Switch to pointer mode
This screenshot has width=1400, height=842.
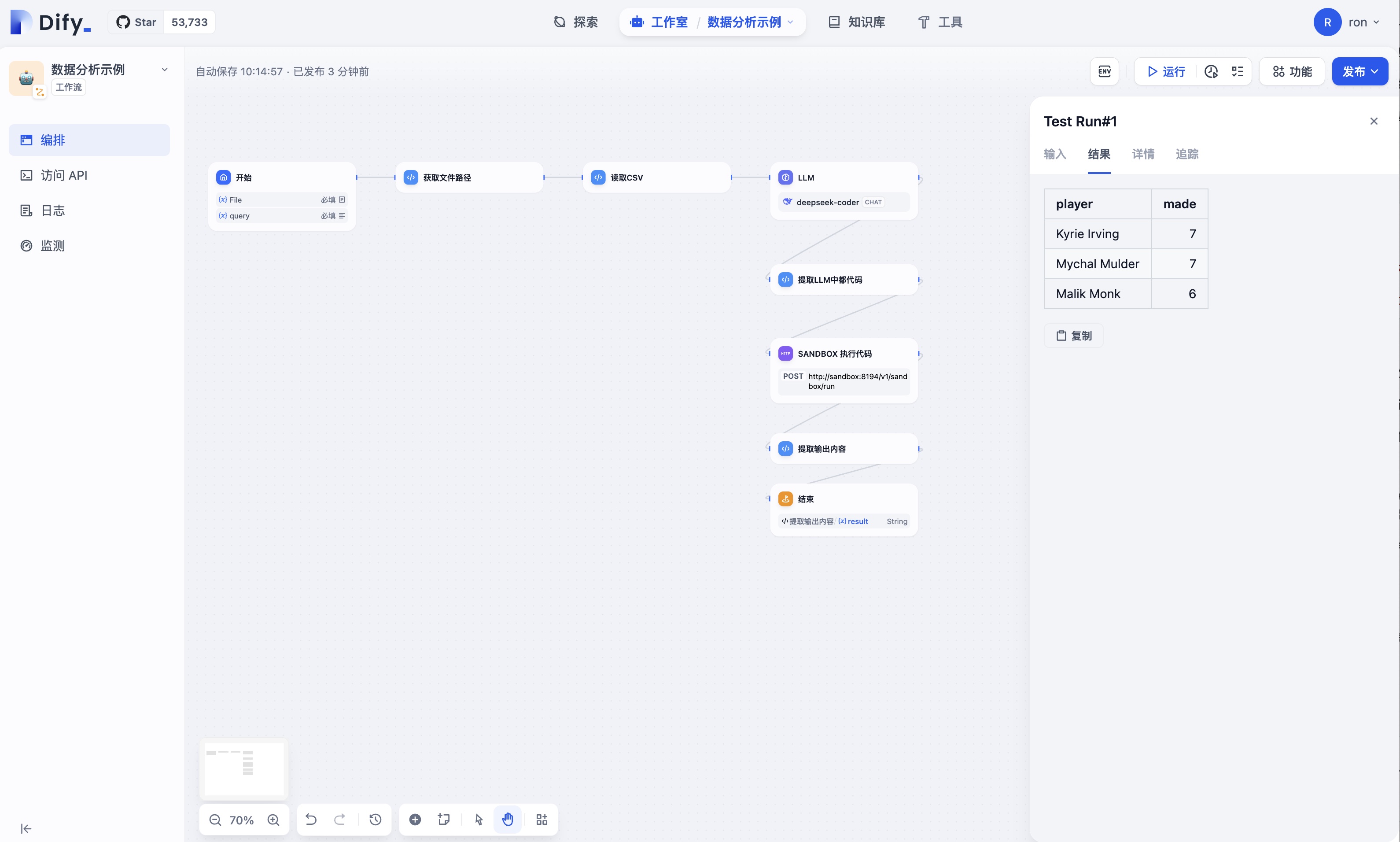pyautogui.click(x=479, y=819)
